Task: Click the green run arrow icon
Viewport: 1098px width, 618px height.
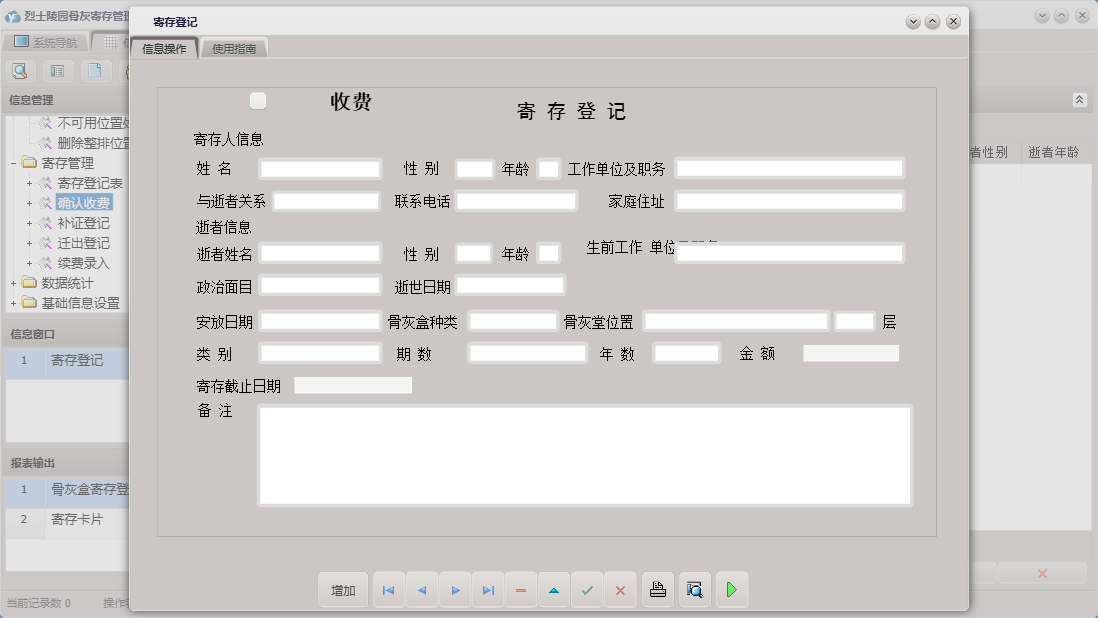Action: [x=731, y=590]
